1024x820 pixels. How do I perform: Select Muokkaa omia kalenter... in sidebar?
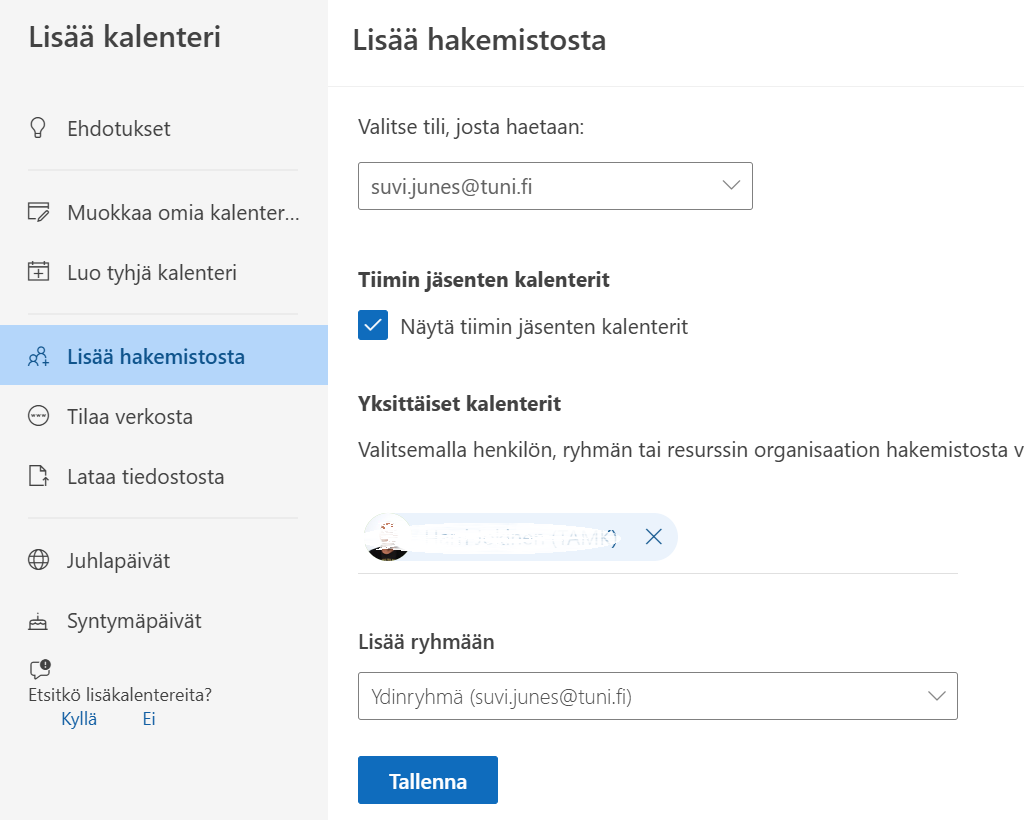tap(164, 212)
